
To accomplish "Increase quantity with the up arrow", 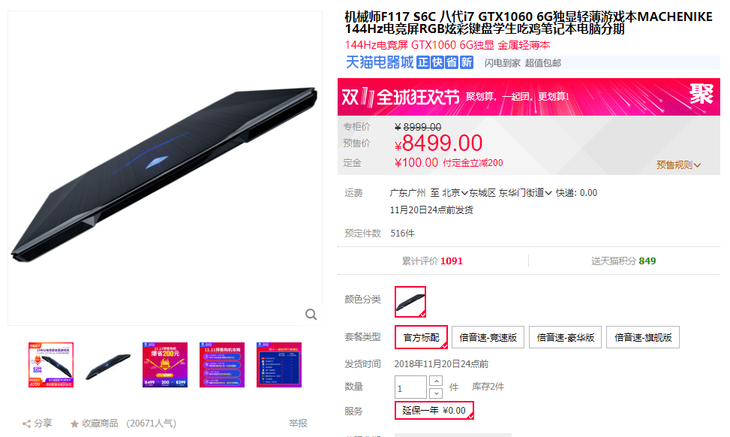I will 436,381.
